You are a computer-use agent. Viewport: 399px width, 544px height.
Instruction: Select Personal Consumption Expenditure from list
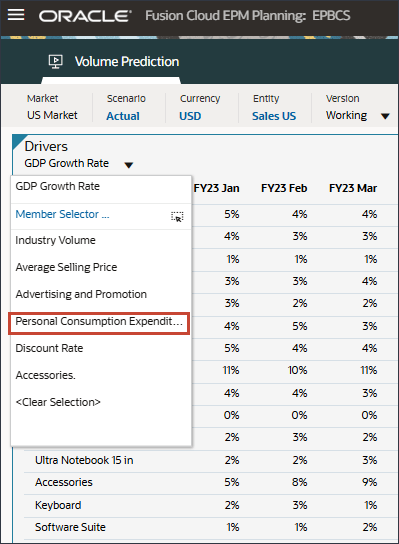point(99,322)
